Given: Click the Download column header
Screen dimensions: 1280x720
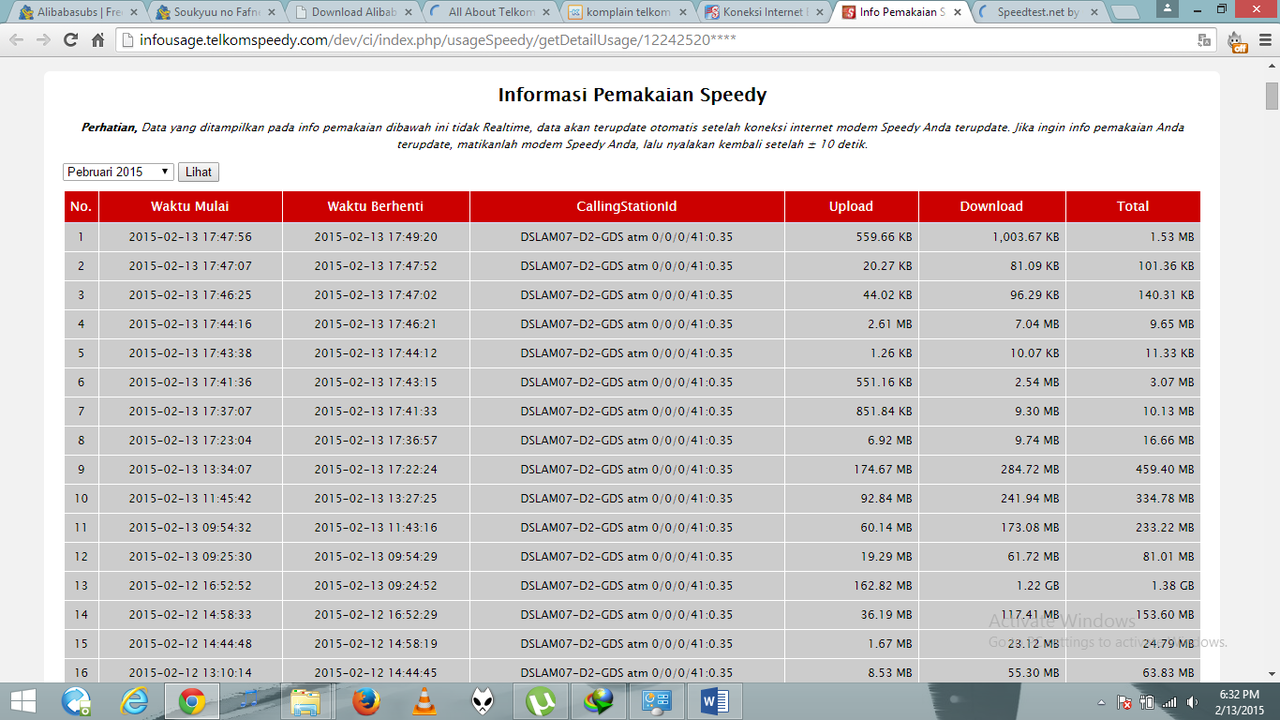Looking at the screenshot, I should (x=991, y=206).
